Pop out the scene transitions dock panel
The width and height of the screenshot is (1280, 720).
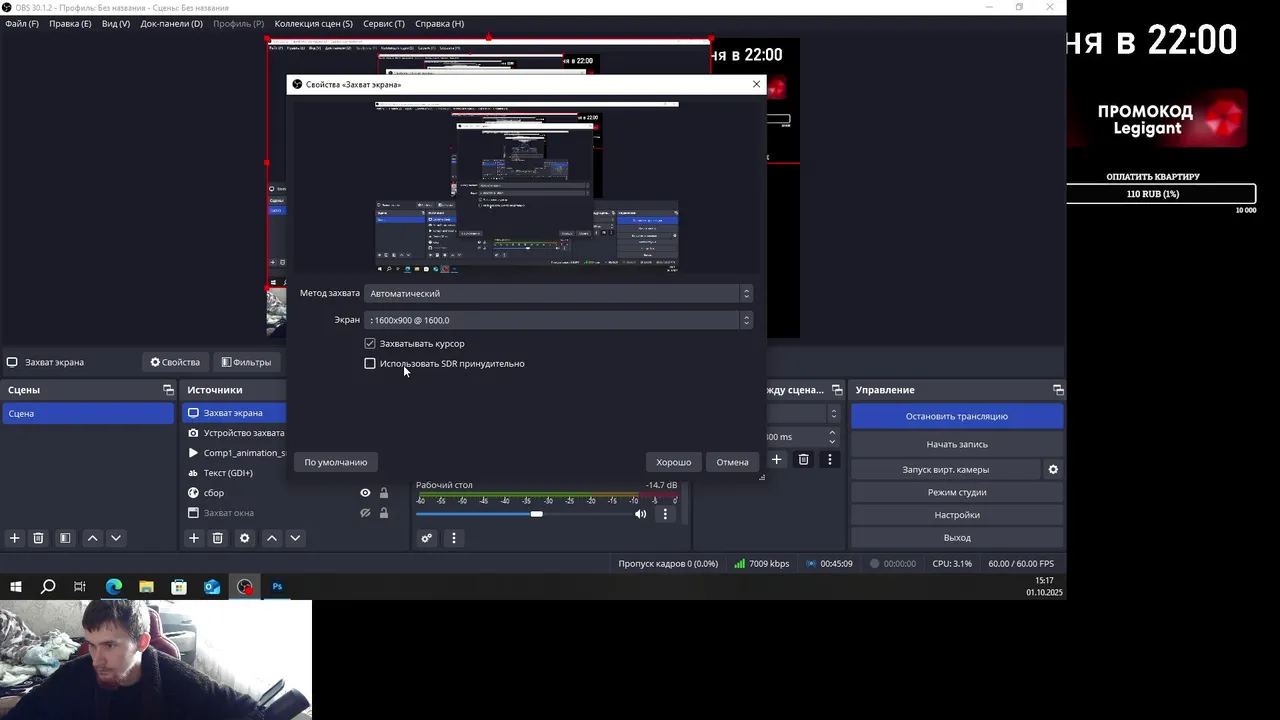pyautogui.click(x=837, y=390)
